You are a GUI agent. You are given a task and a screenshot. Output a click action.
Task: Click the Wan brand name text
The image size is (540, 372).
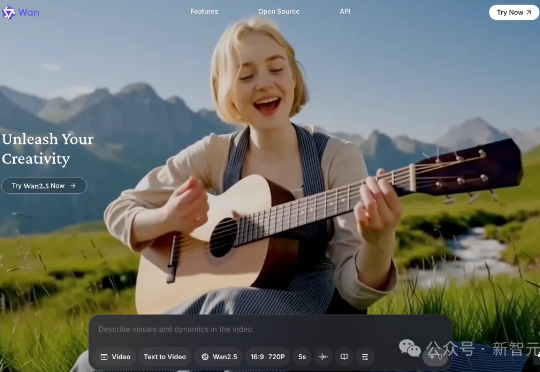tap(29, 13)
